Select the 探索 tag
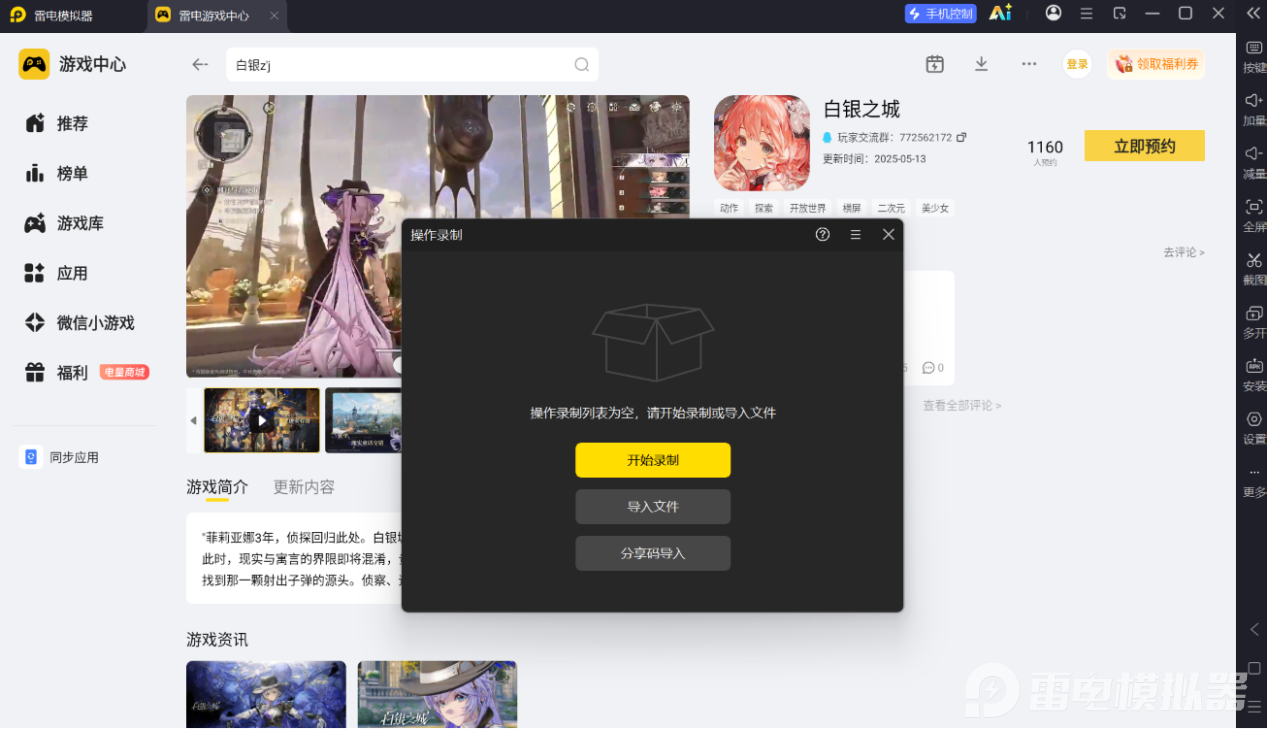The width and height of the screenshot is (1267, 729). click(x=764, y=208)
